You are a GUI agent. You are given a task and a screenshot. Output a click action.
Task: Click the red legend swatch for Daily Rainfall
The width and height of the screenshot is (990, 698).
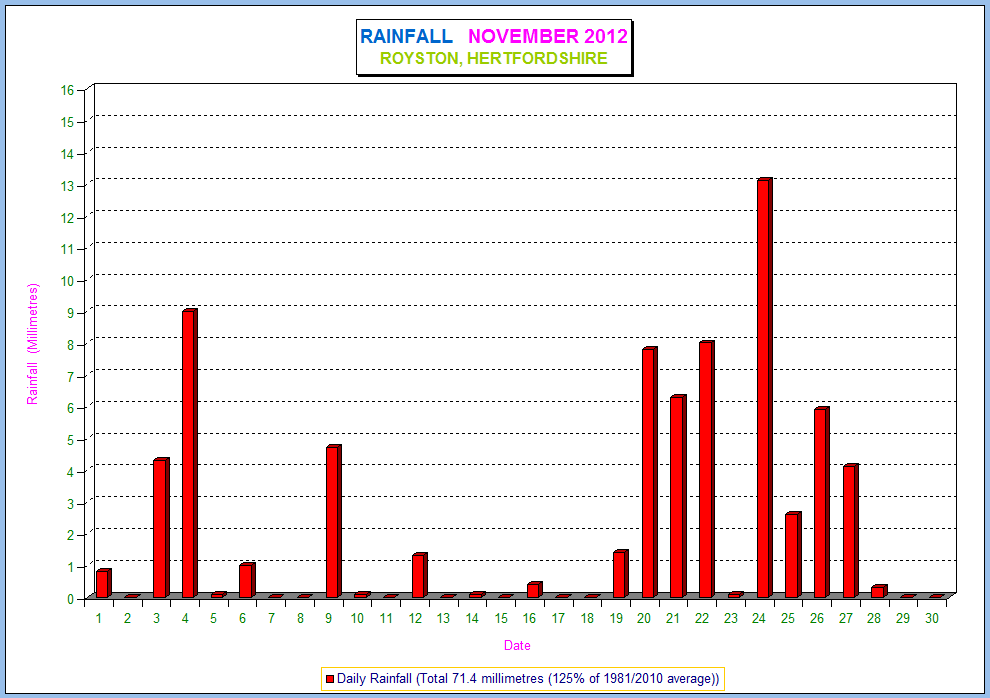(x=330, y=679)
